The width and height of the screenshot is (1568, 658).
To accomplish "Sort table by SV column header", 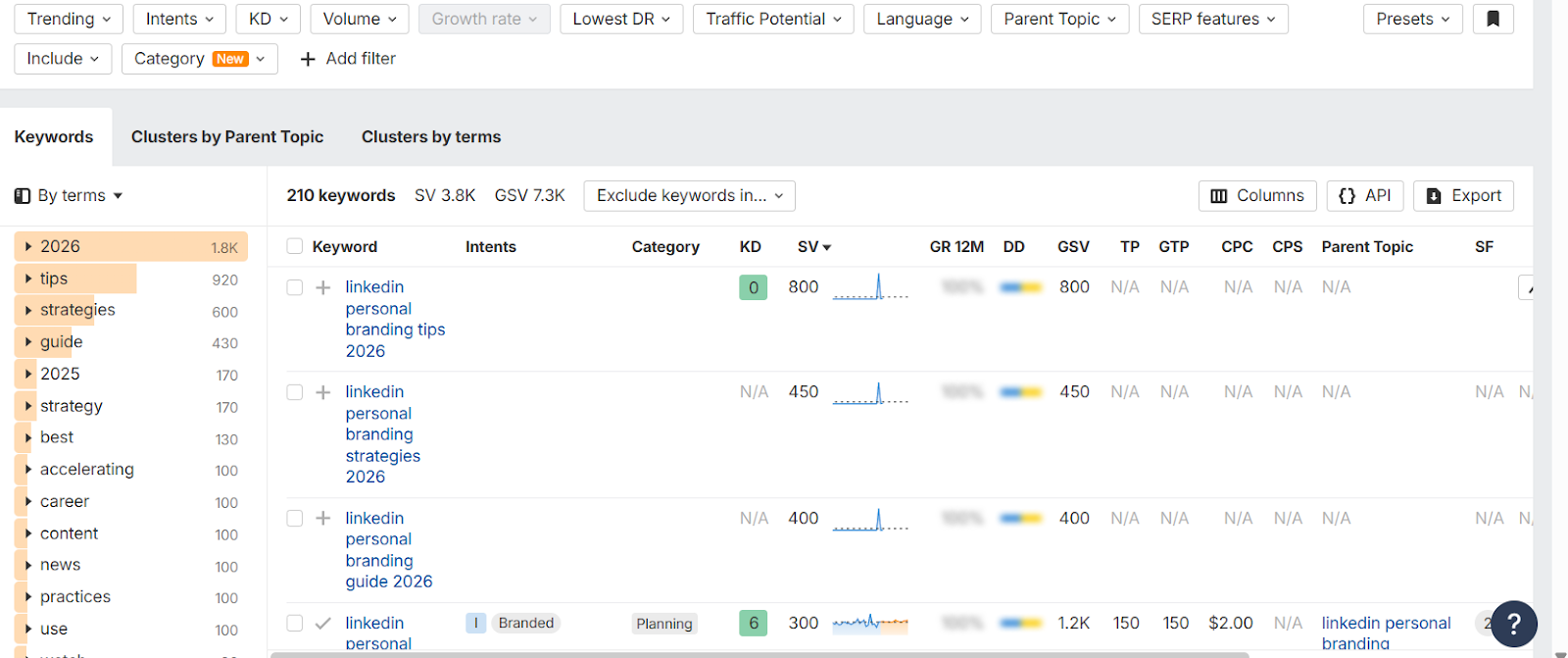I will pyautogui.click(x=813, y=246).
